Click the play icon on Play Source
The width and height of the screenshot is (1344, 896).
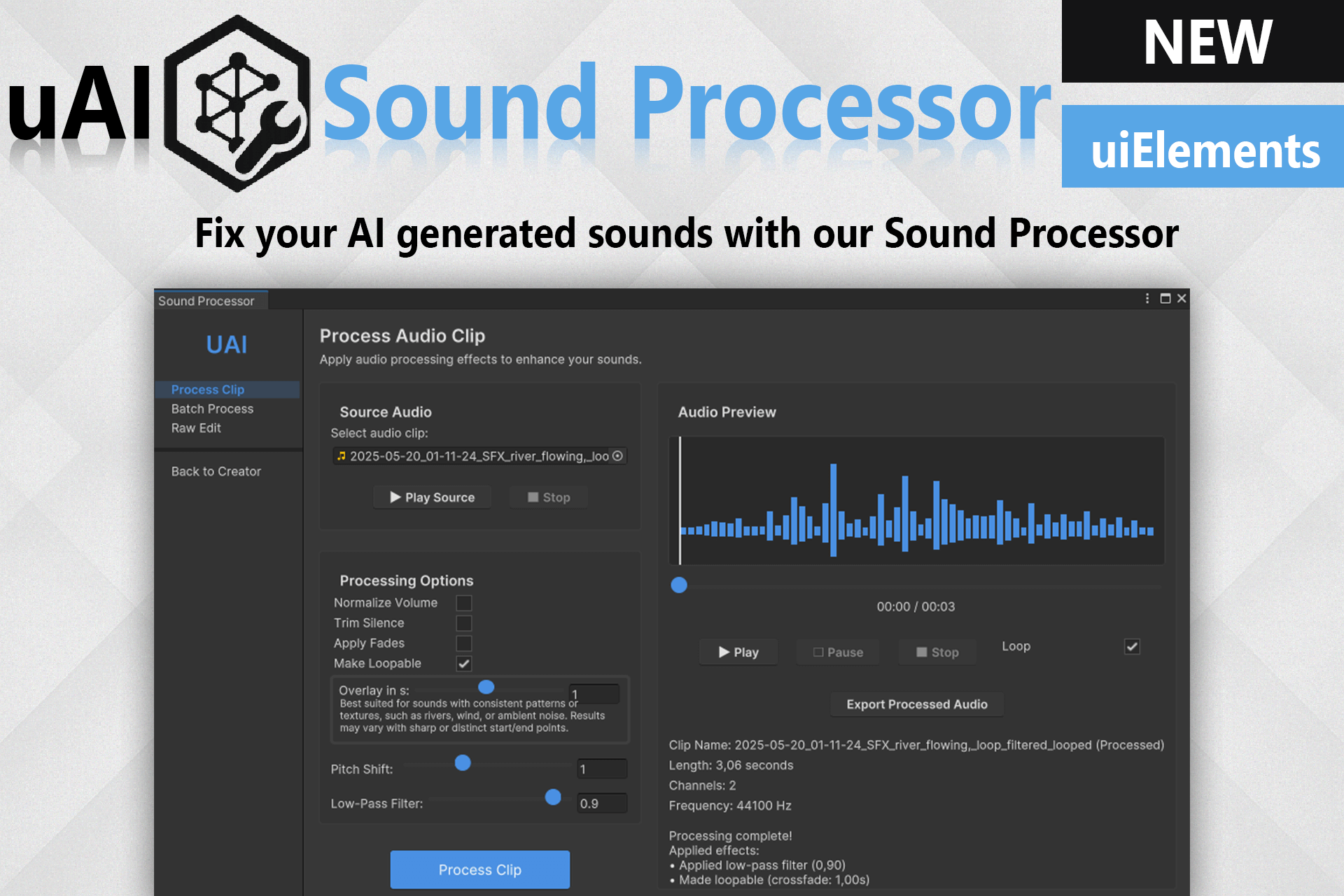click(395, 497)
